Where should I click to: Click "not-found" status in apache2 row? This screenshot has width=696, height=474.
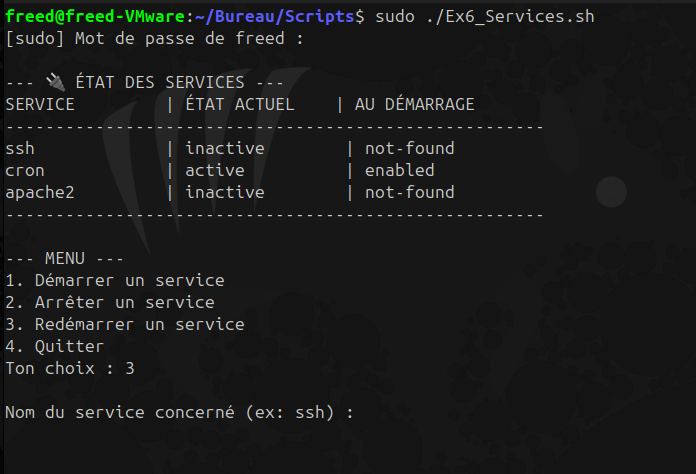tap(409, 192)
